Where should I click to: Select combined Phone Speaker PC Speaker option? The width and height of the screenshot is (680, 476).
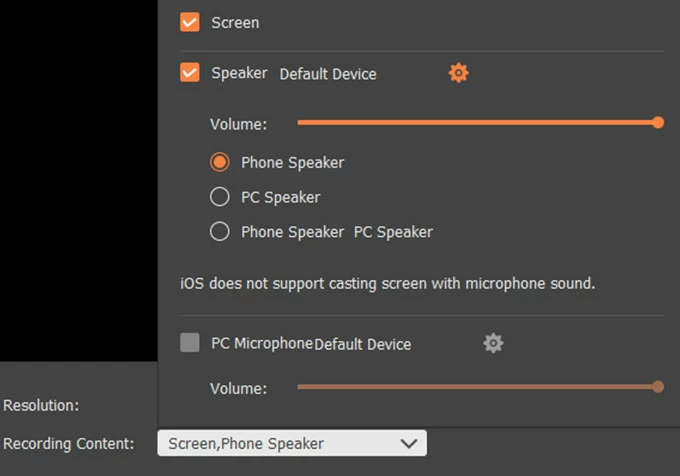(220, 232)
